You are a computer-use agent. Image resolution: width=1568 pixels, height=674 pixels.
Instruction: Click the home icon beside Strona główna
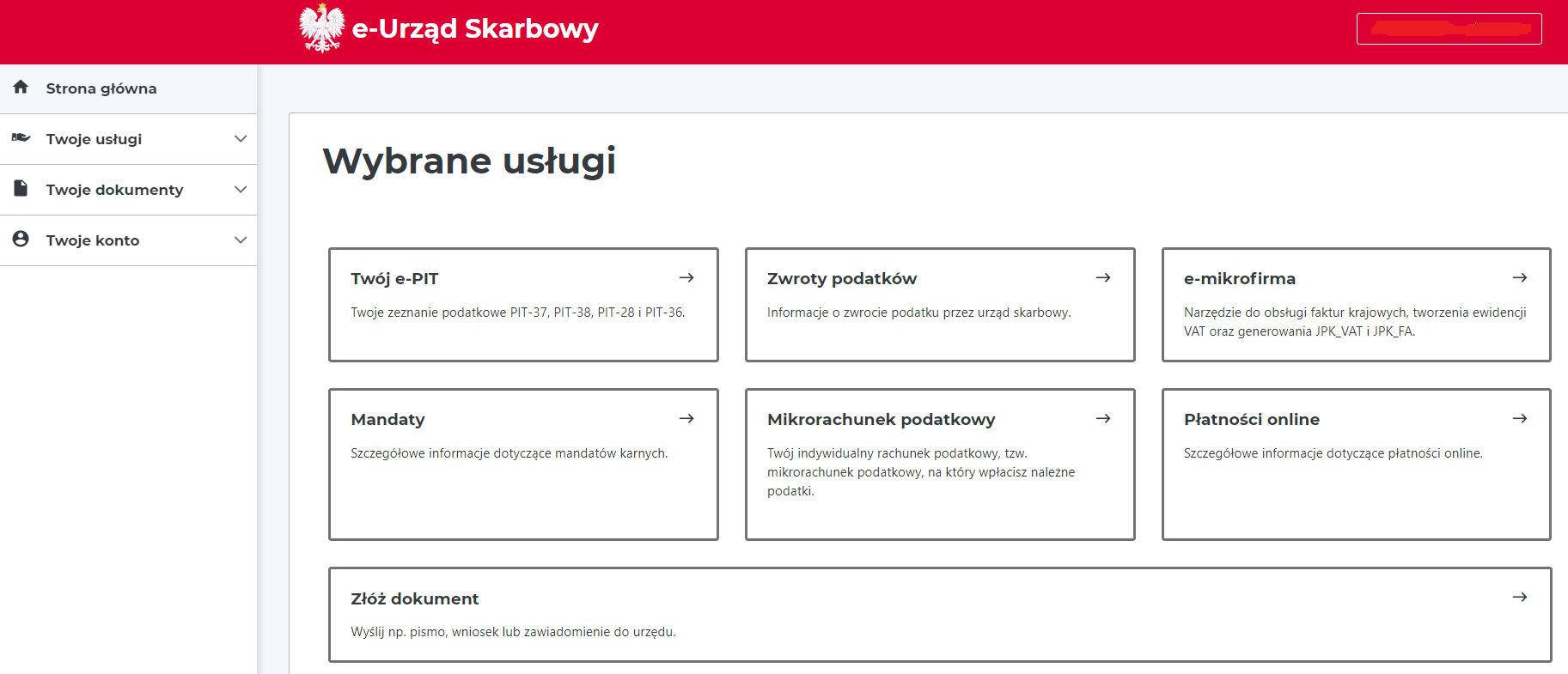point(21,87)
